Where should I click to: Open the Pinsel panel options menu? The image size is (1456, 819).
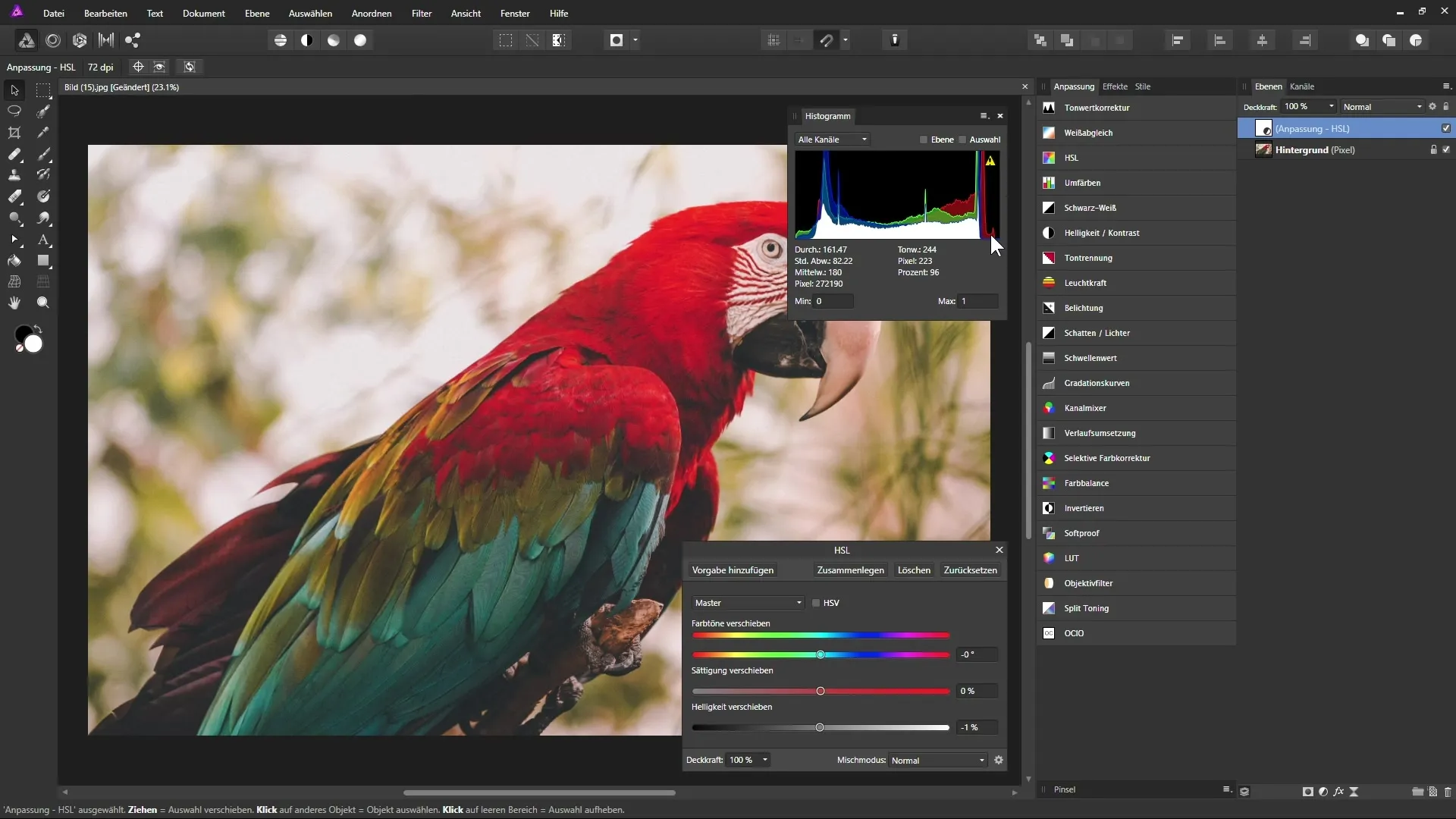1227,789
